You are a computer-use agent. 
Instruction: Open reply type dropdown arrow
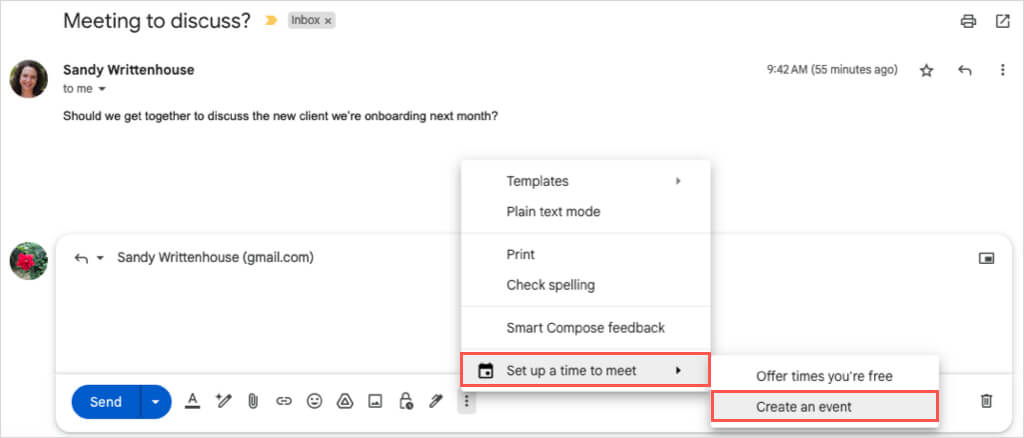point(100,258)
